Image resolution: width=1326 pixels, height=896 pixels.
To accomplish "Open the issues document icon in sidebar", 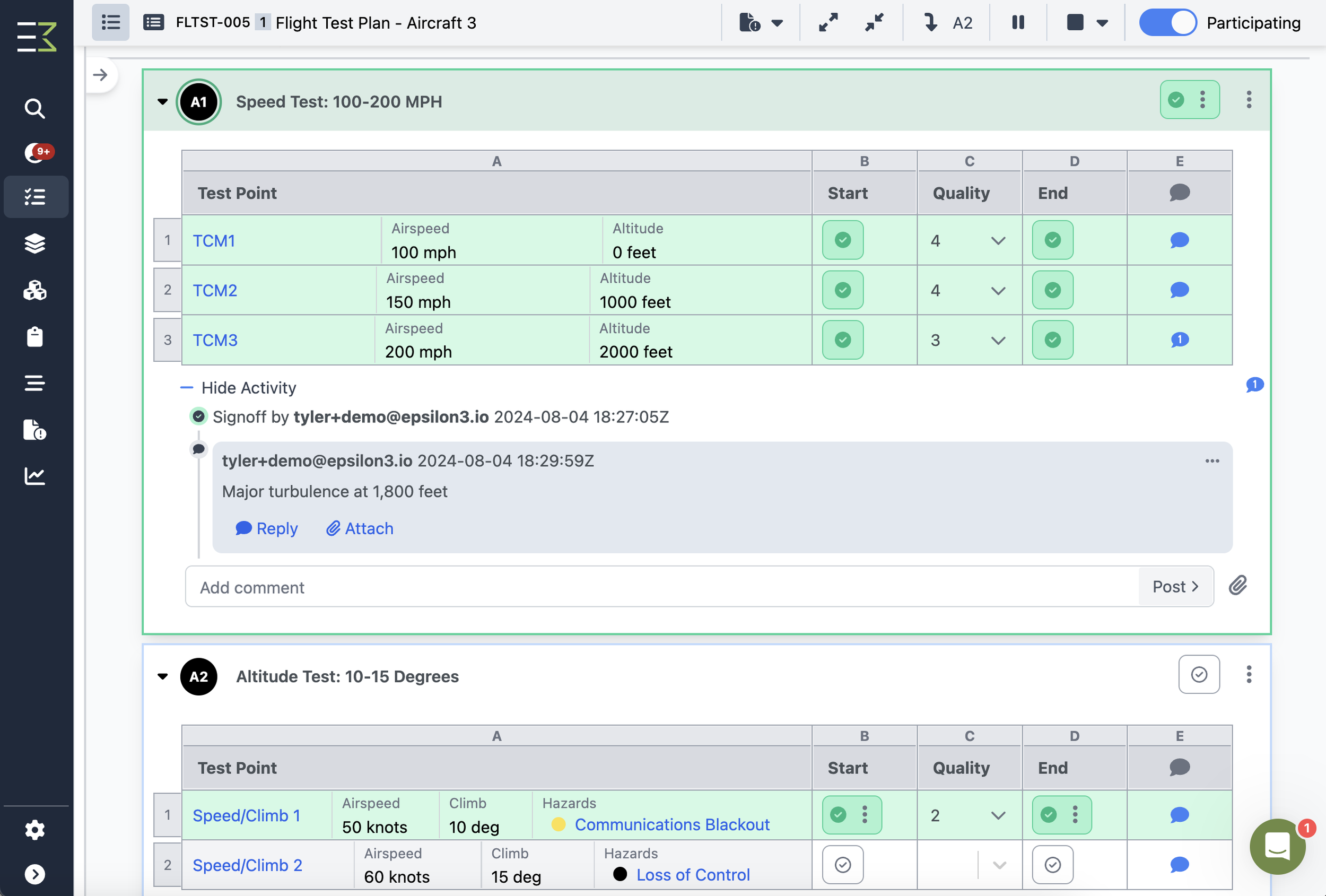I will pyautogui.click(x=36, y=430).
